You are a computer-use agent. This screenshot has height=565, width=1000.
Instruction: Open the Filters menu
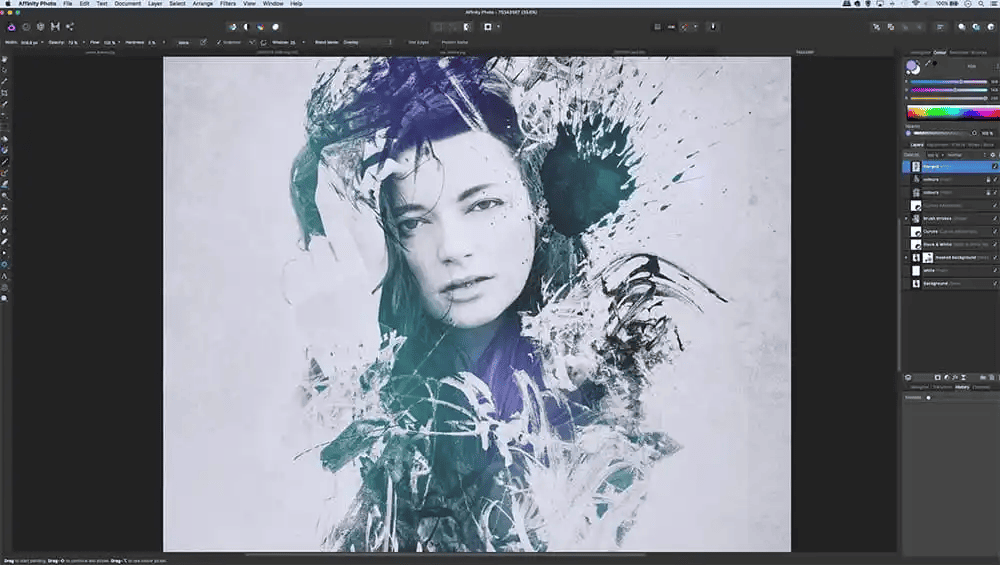[x=228, y=4]
